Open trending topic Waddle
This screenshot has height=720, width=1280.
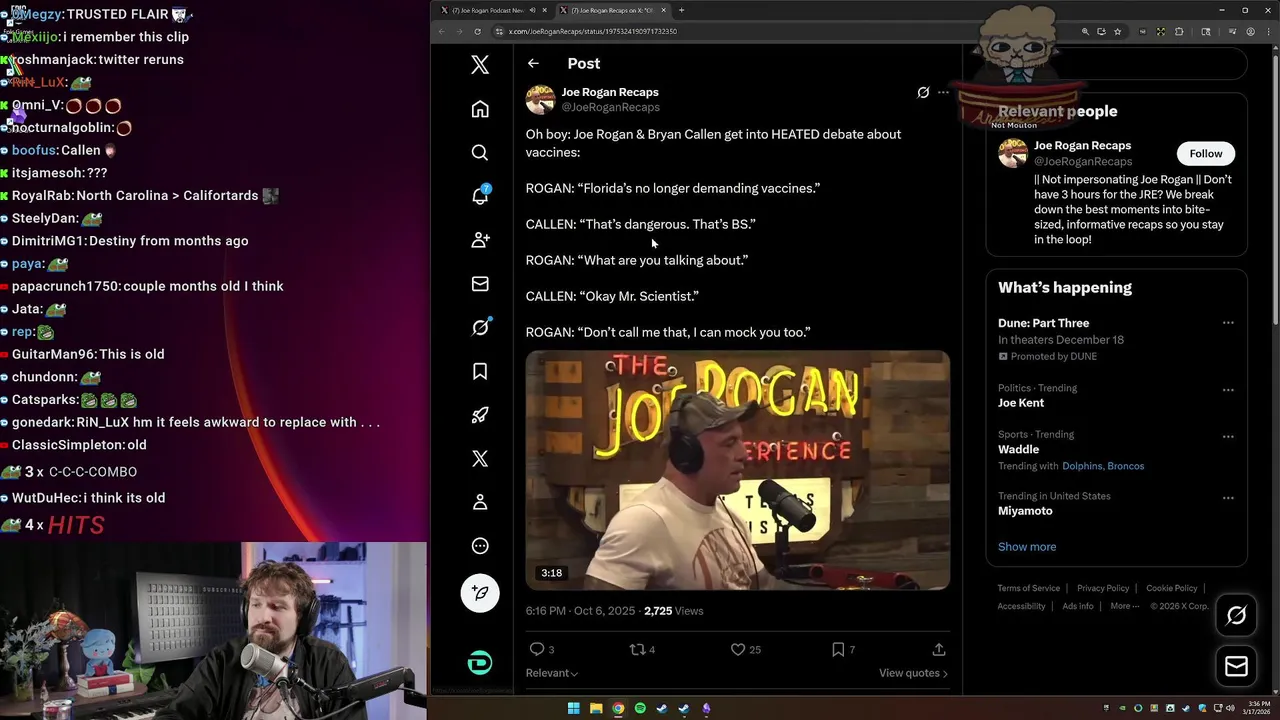(1018, 449)
